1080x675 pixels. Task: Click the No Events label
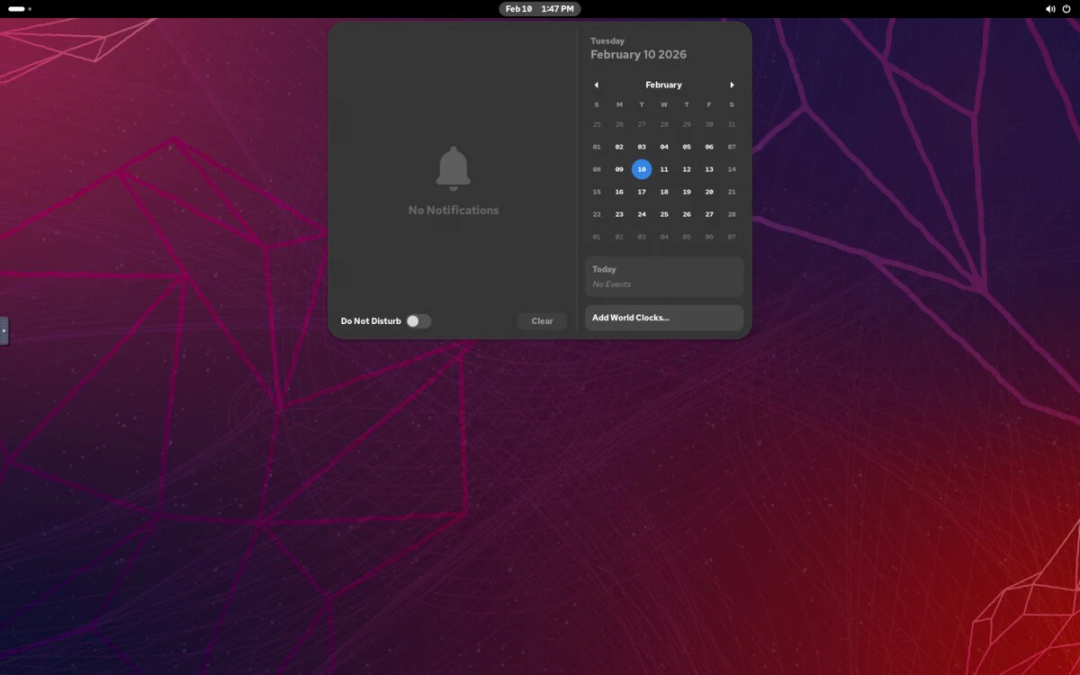(x=612, y=284)
